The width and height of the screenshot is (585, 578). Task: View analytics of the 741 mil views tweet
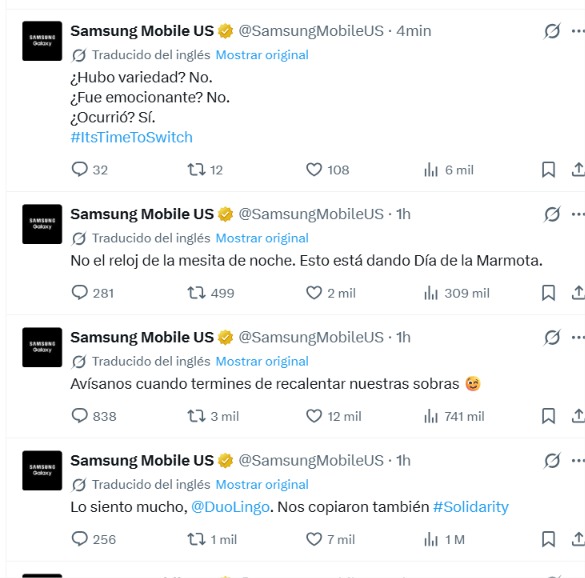click(431, 416)
